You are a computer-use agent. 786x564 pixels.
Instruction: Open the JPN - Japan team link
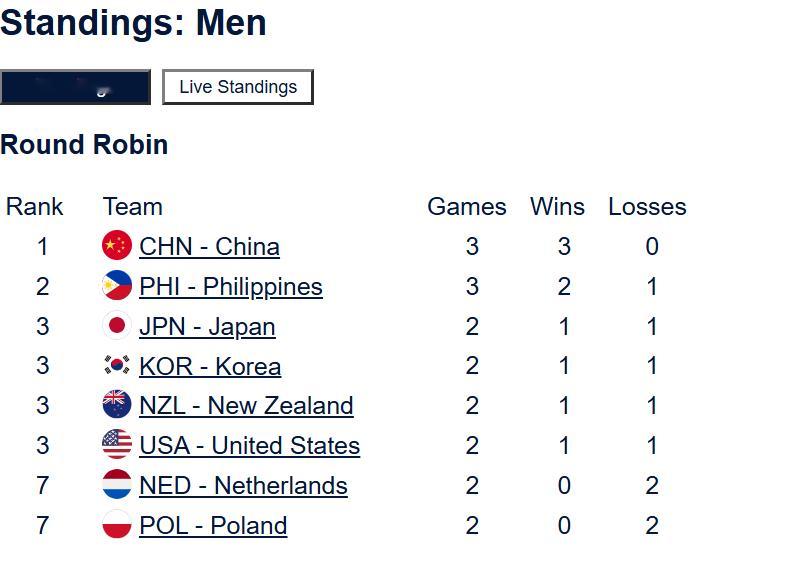[208, 327]
